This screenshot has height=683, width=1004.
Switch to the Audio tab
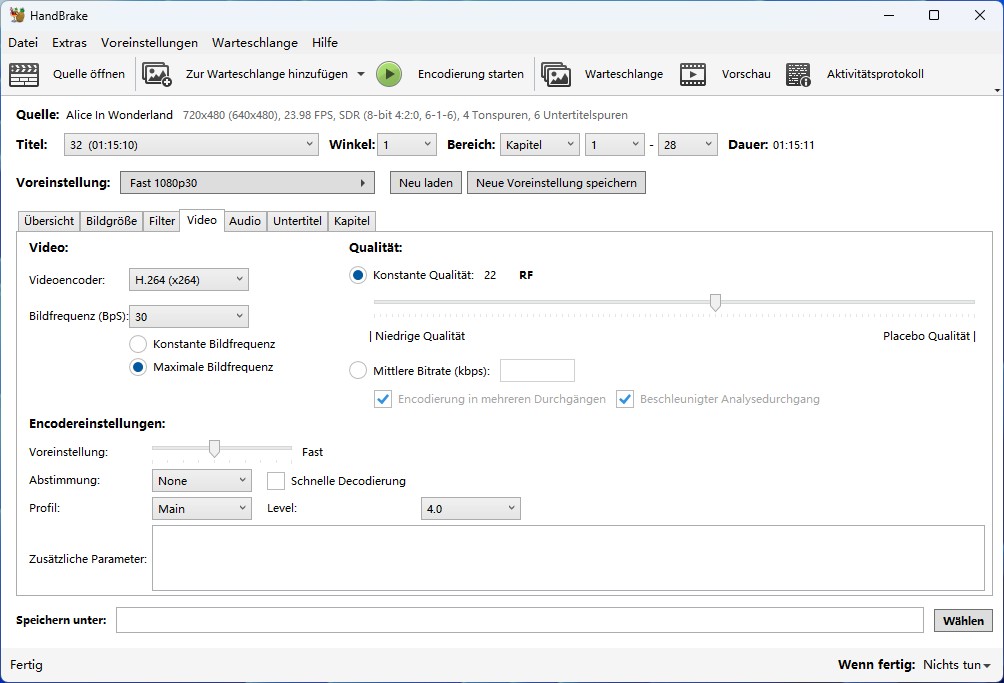point(245,221)
